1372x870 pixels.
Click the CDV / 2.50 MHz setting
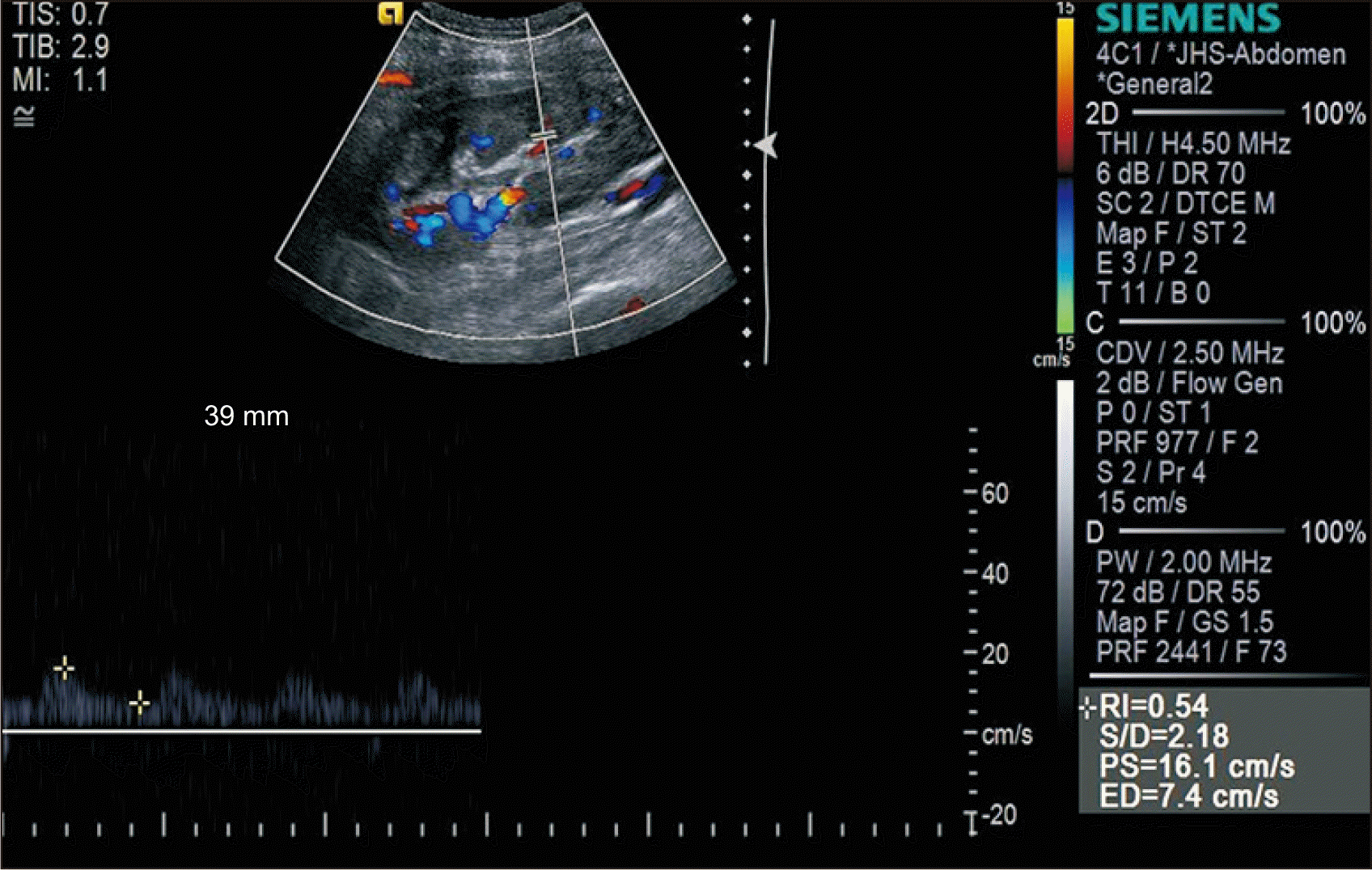(x=1190, y=353)
